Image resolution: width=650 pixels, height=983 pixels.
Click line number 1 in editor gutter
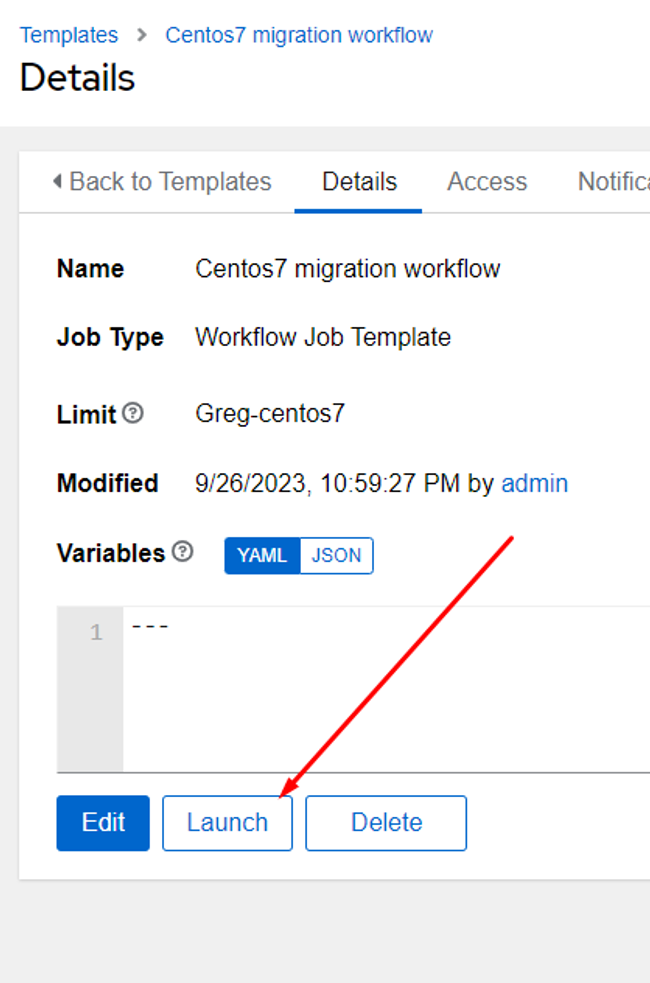(x=96, y=632)
